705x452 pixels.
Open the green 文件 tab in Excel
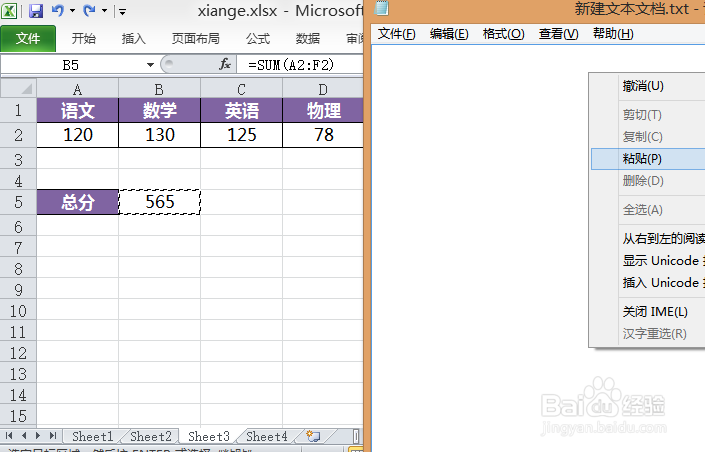click(28, 39)
